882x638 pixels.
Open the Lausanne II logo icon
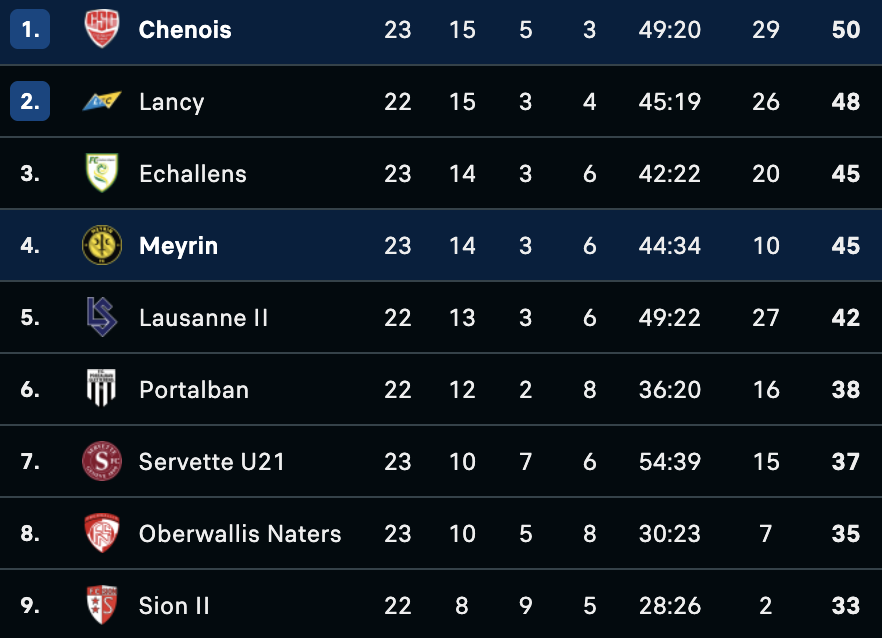(101, 317)
